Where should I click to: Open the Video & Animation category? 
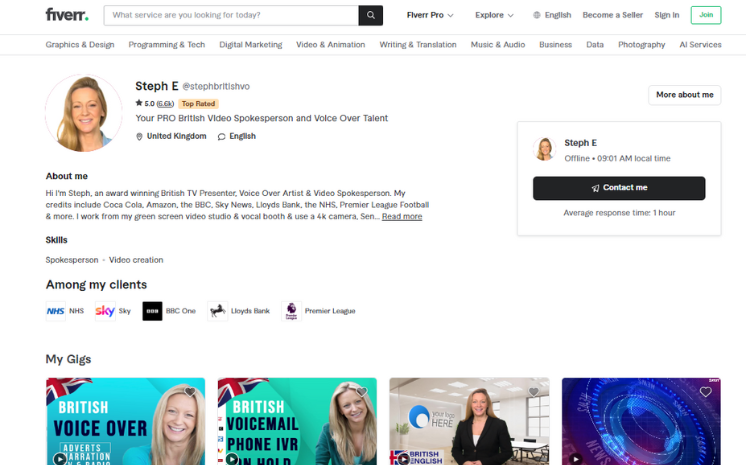(331, 45)
